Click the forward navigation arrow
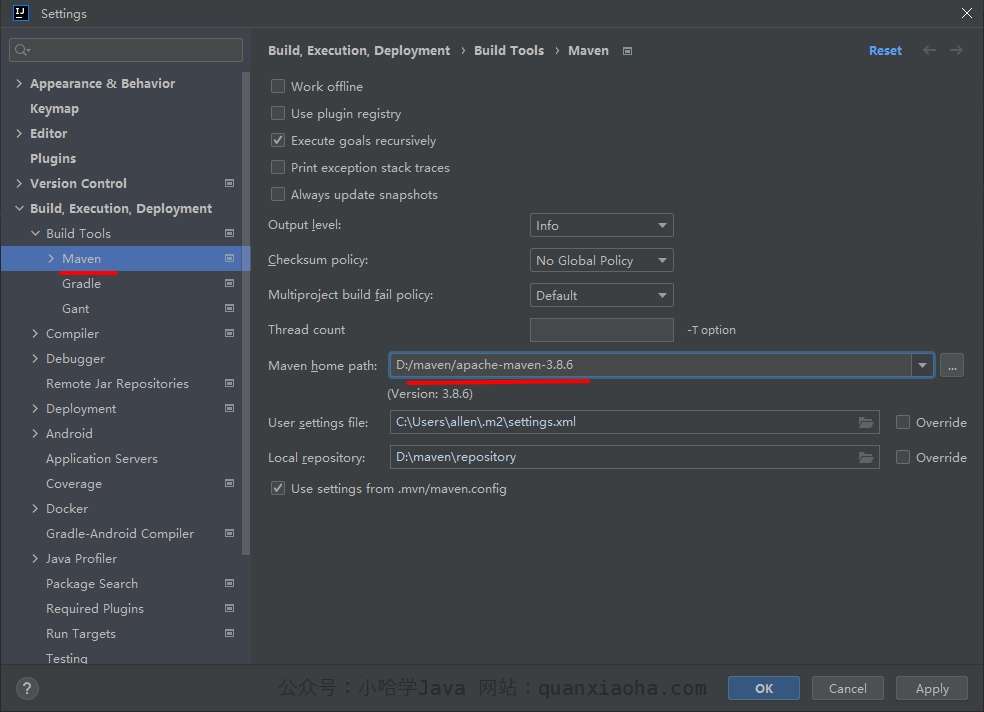The image size is (984, 712). (956, 50)
